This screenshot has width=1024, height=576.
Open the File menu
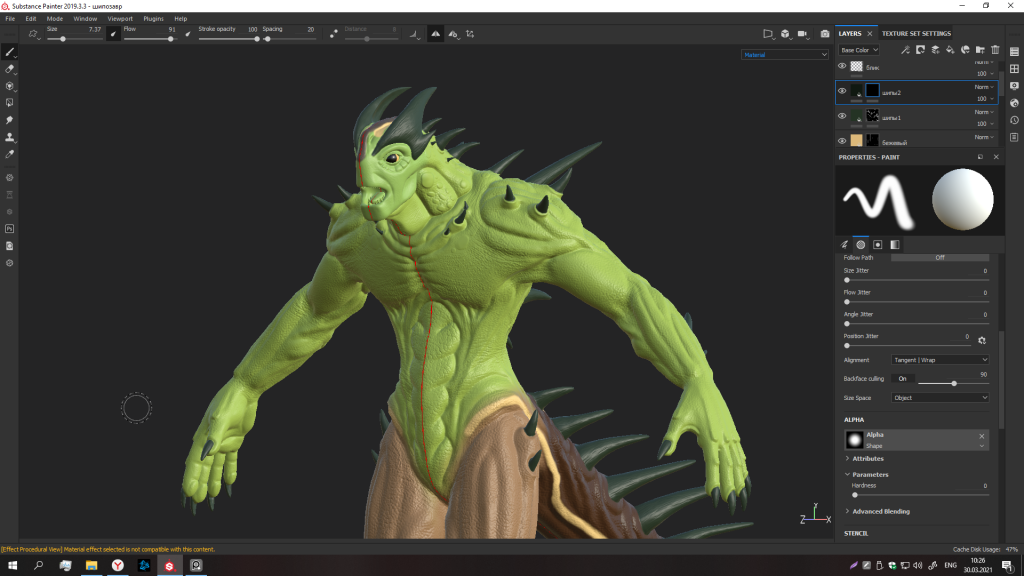(x=10, y=18)
